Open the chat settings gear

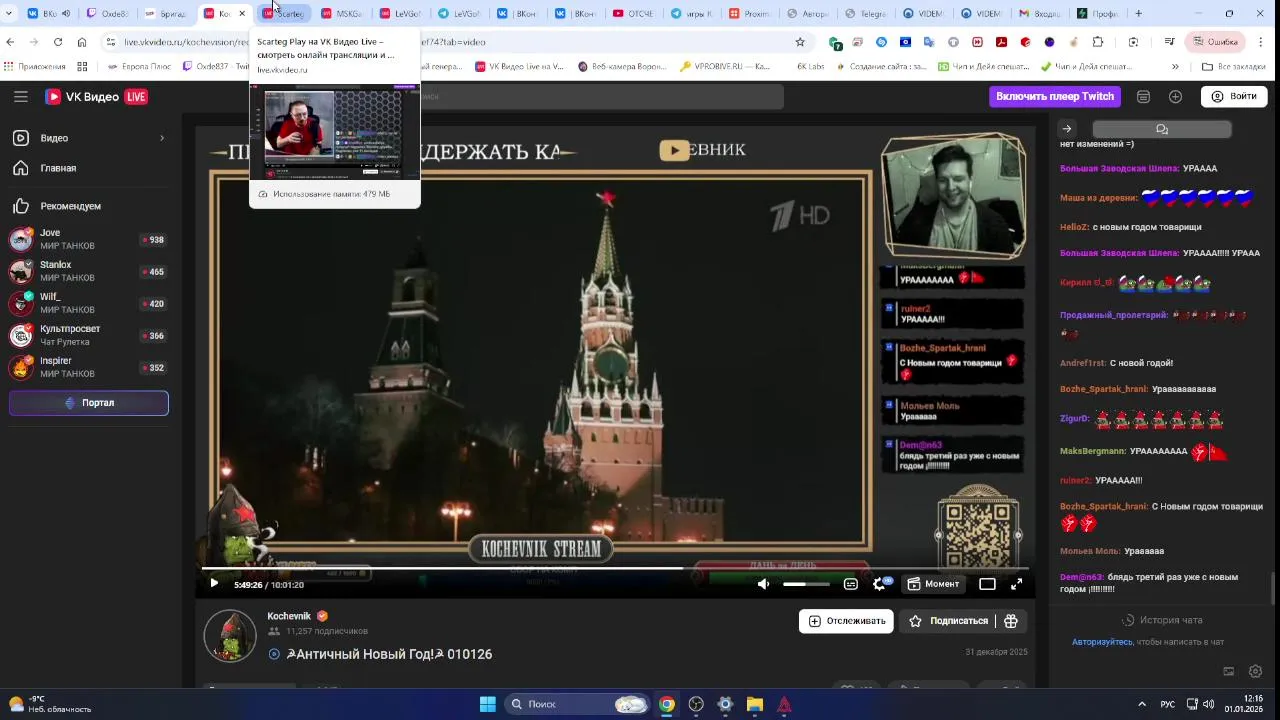click(x=1256, y=671)
